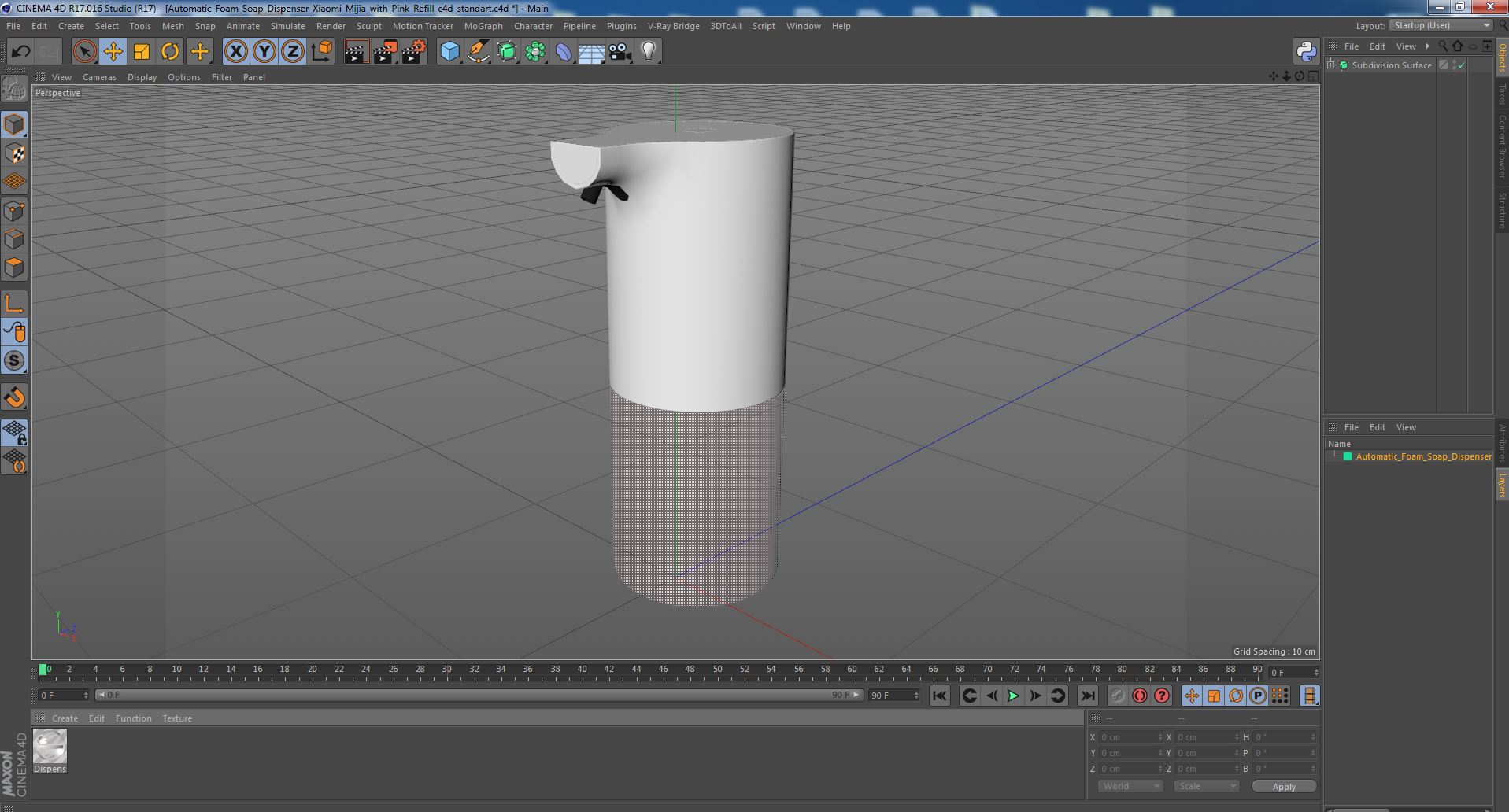Open the V-Ray Bridge menu
Image resolution: width=1509 pixels, height=812 pixels.
(x=673, y=26)
